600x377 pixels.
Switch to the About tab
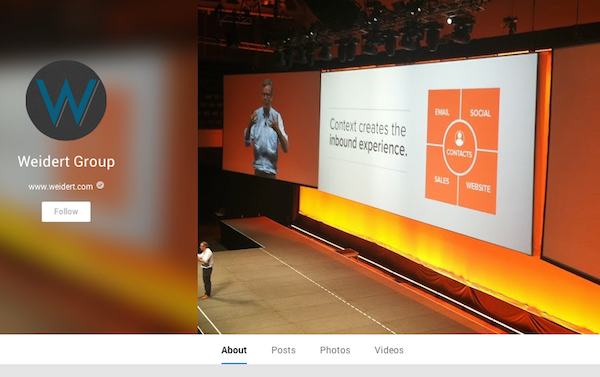(234, 350)
